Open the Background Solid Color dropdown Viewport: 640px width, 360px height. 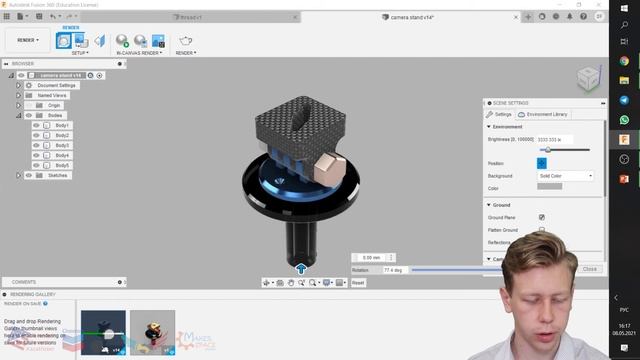point(565,176)
